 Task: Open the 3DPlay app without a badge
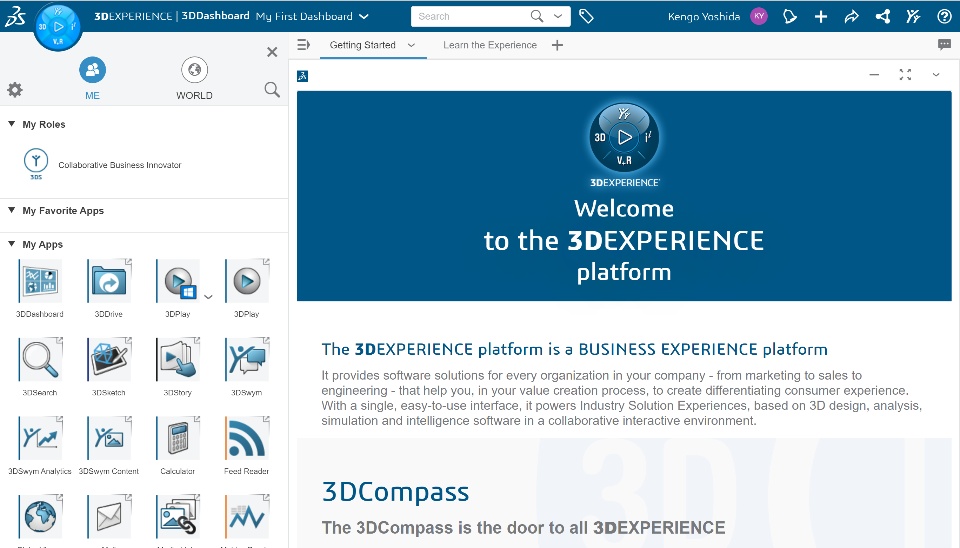coord(247,282)
